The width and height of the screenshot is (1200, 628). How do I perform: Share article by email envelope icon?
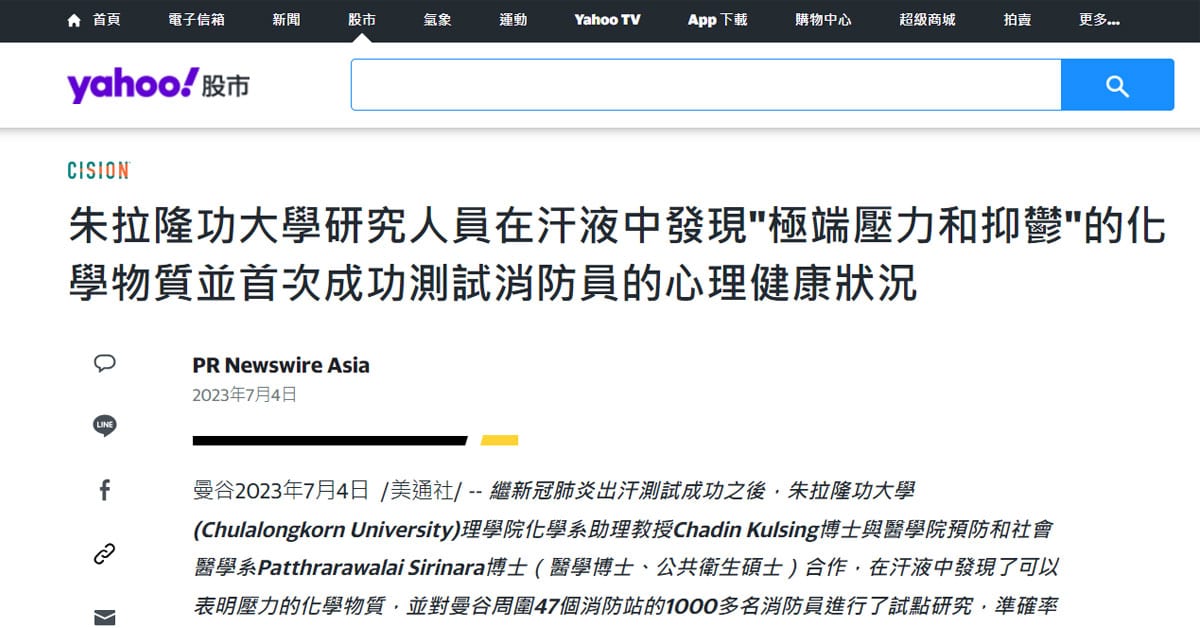click(x=105, y=617)
